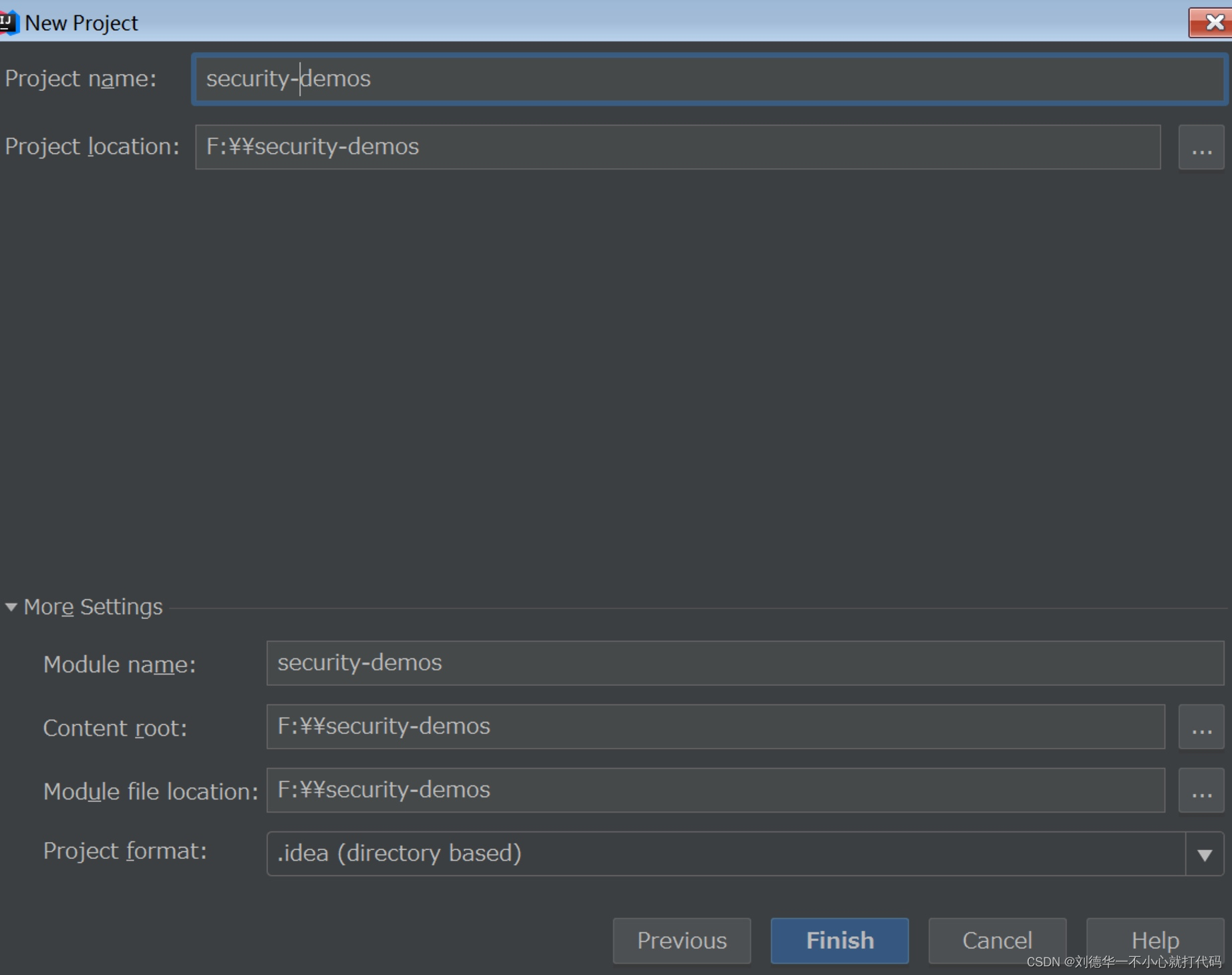Click the Project location input field

click(677, 147)
